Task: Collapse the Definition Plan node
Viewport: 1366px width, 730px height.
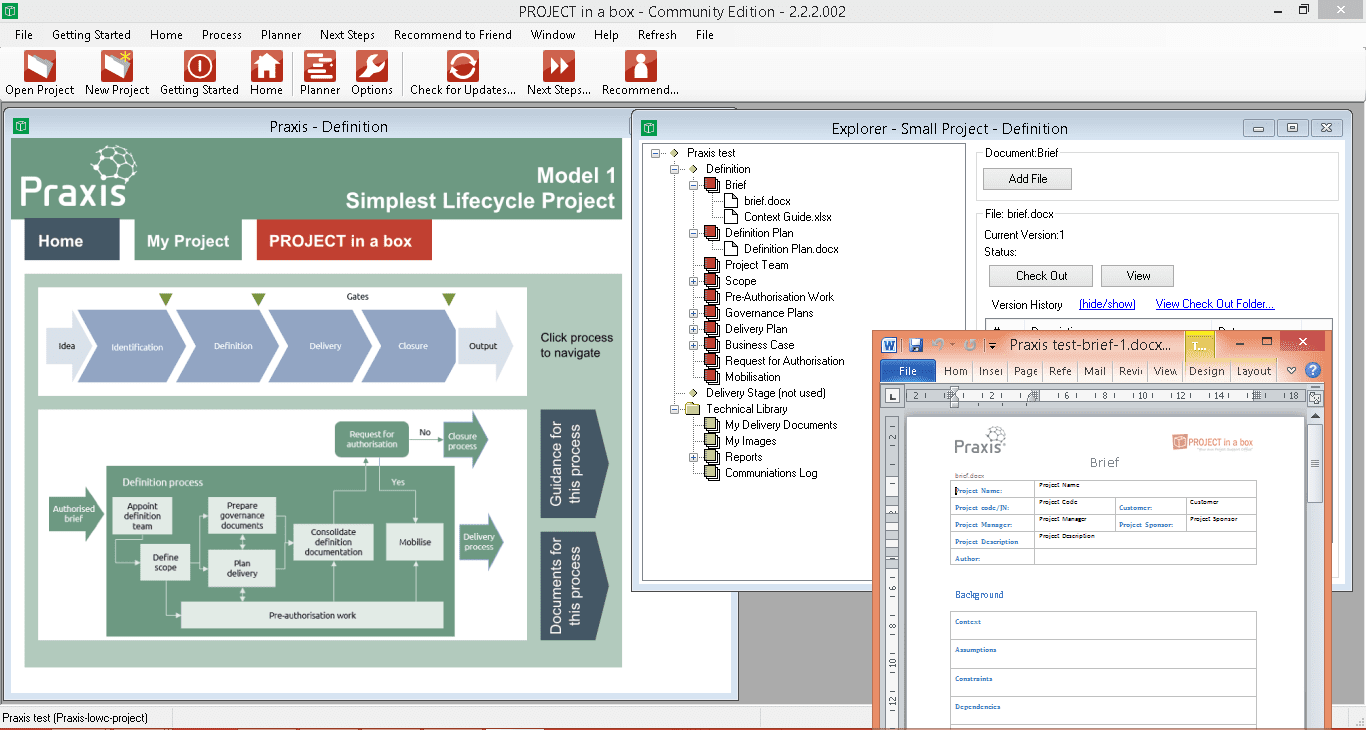Action: pyautogui.click(x=694, y=233)
